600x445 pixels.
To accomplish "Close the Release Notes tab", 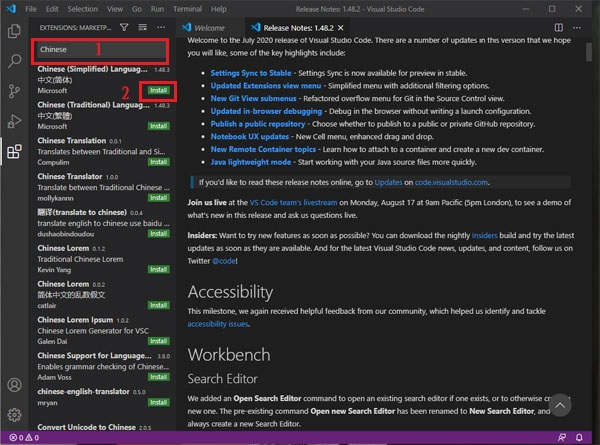I will (x=341, y=28).
